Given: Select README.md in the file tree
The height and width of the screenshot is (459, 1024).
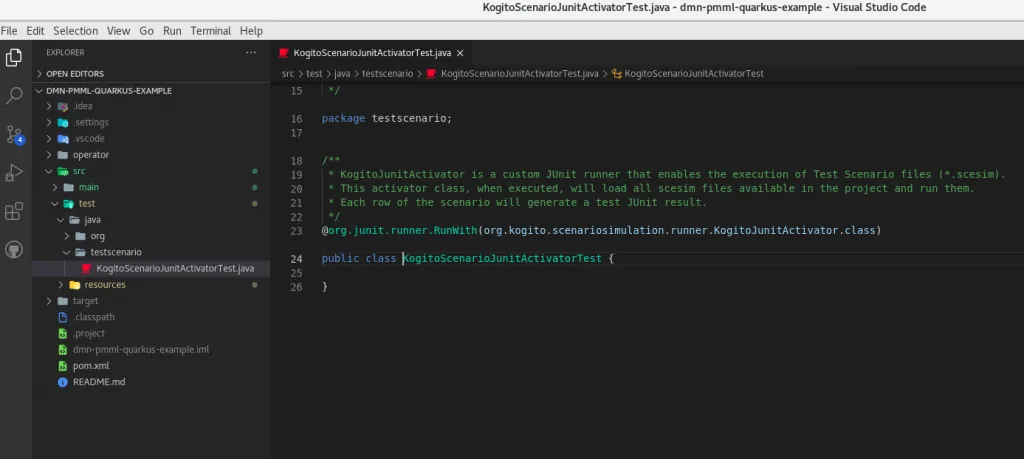Looking at the screenshot, I should (x=151, y=382).
